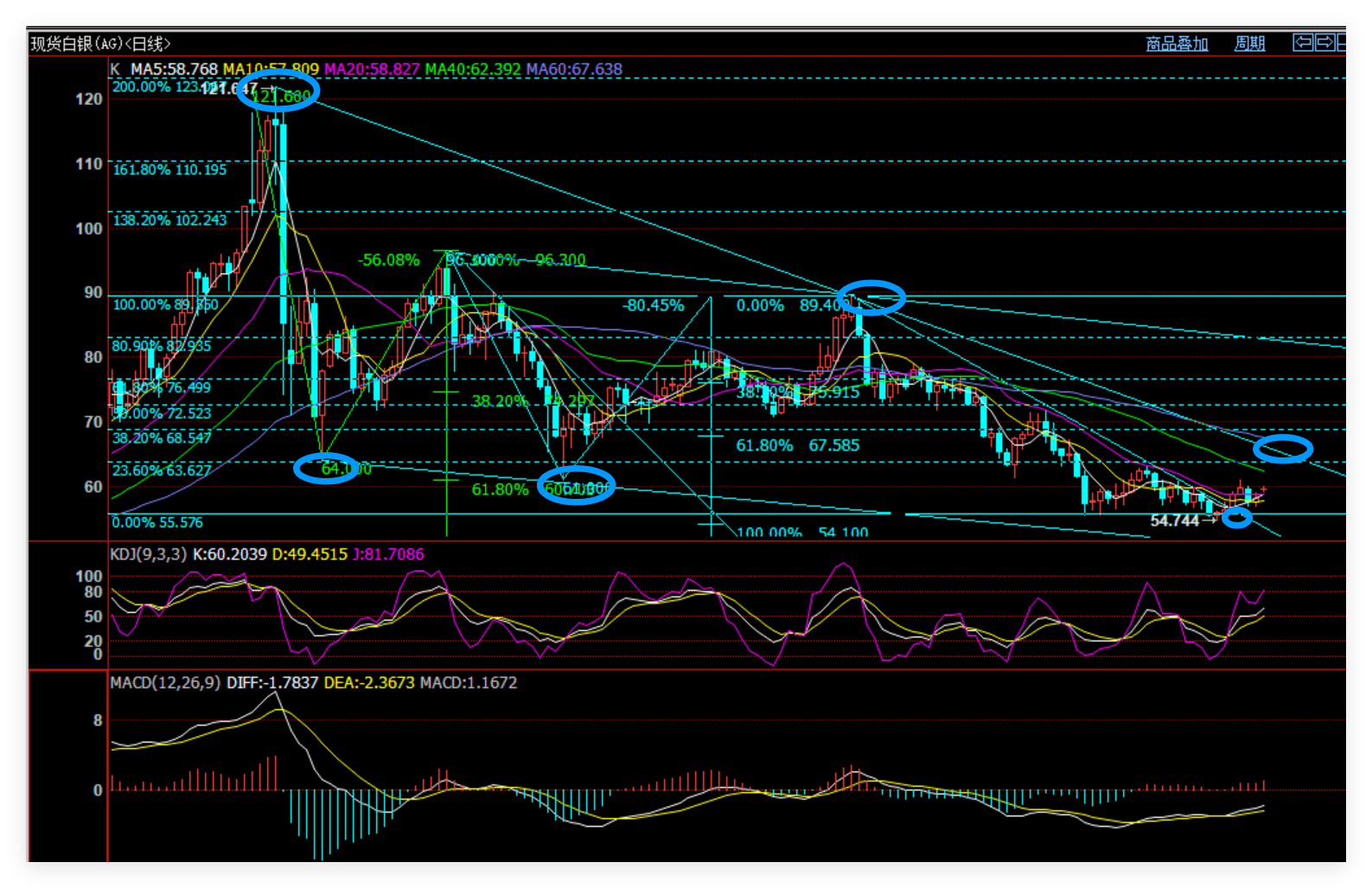Select the Fibonacci label 0.00% 55.576
The width and height of the screenshot is (1372, 888).
click(x=157, y=522)
